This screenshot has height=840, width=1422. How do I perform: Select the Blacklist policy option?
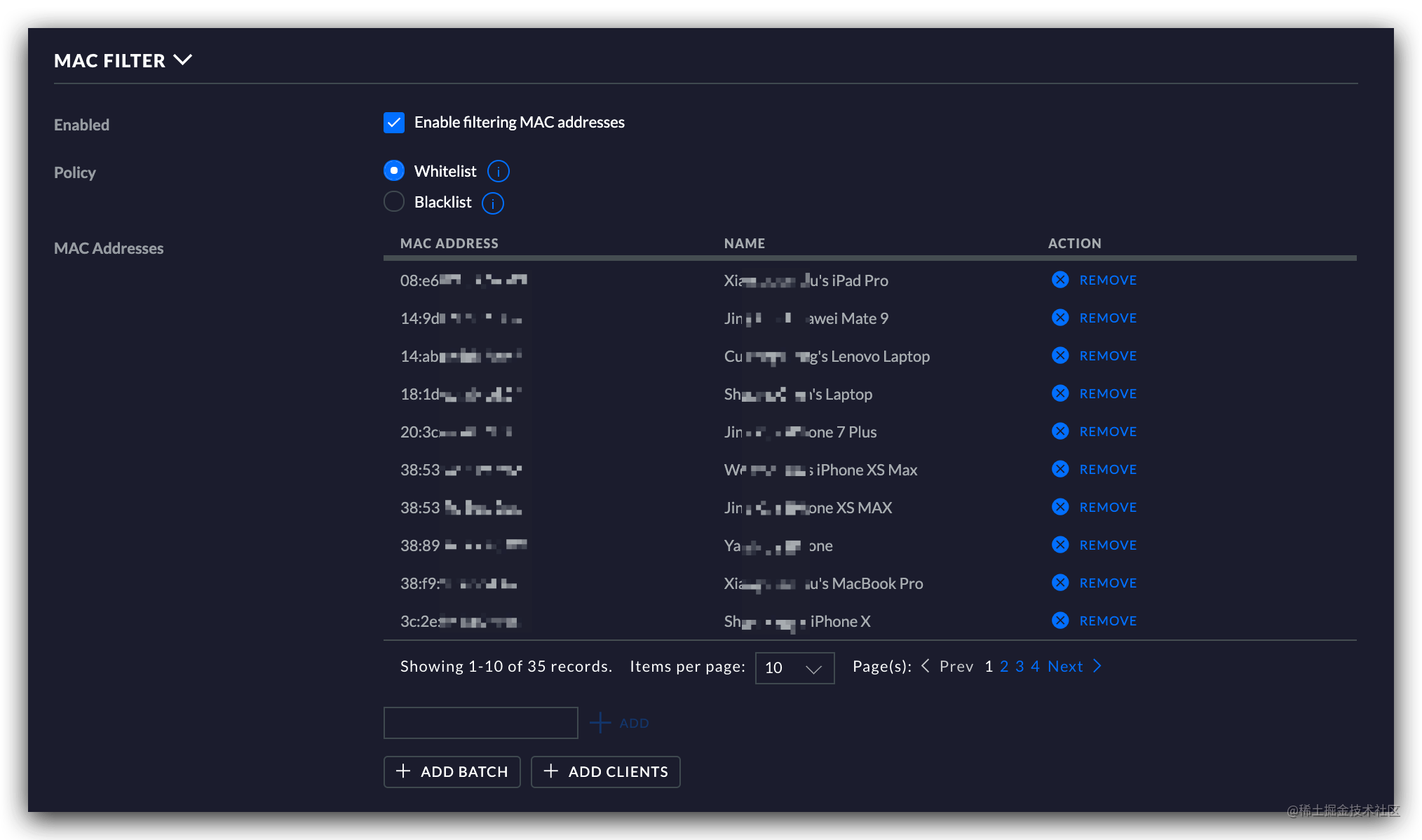click(394, 202)
